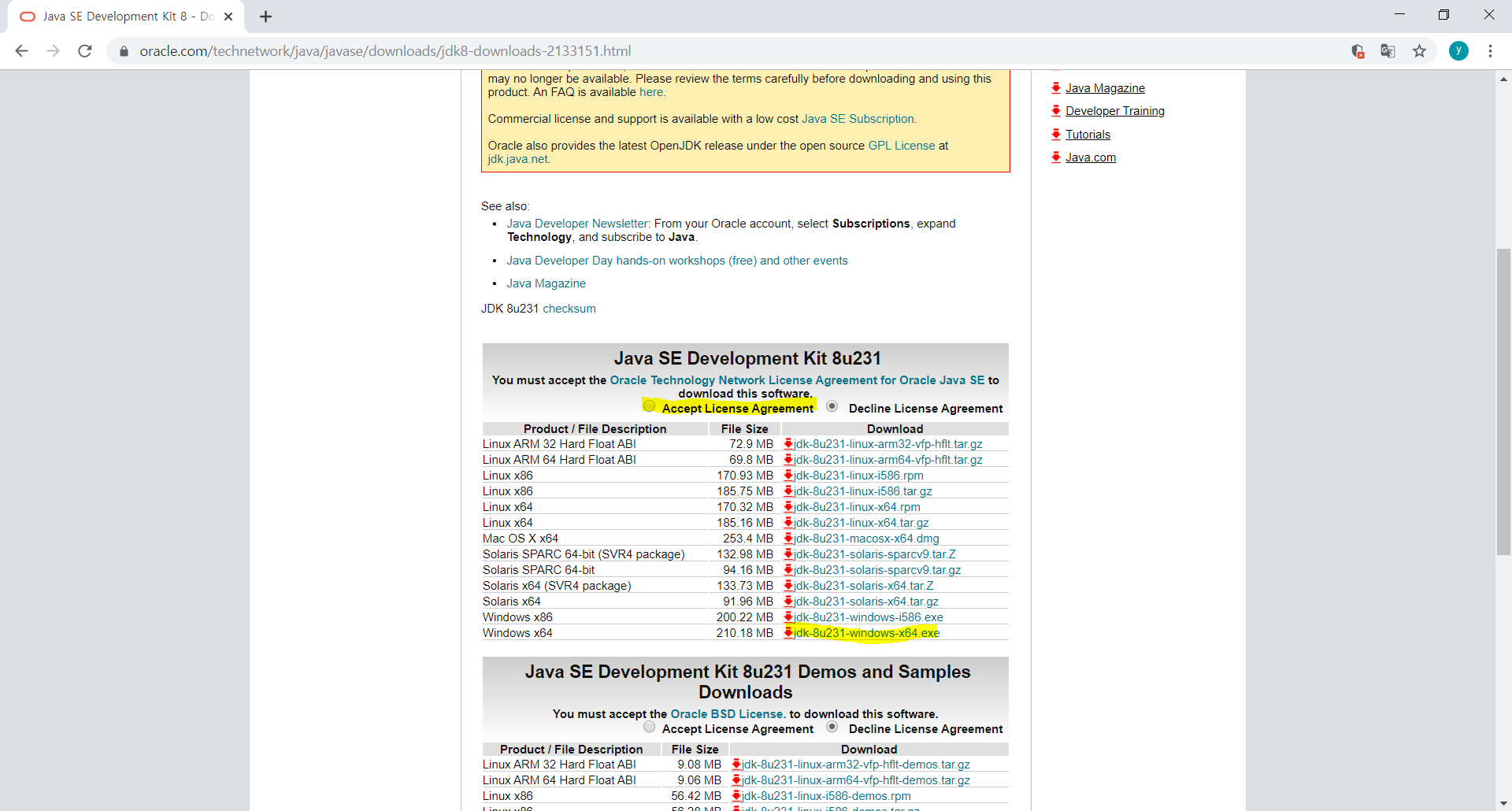Viewport: 1512px width, 811px height.
Task: Open the Chrome profile avatar
Action: click(1458, 51)
